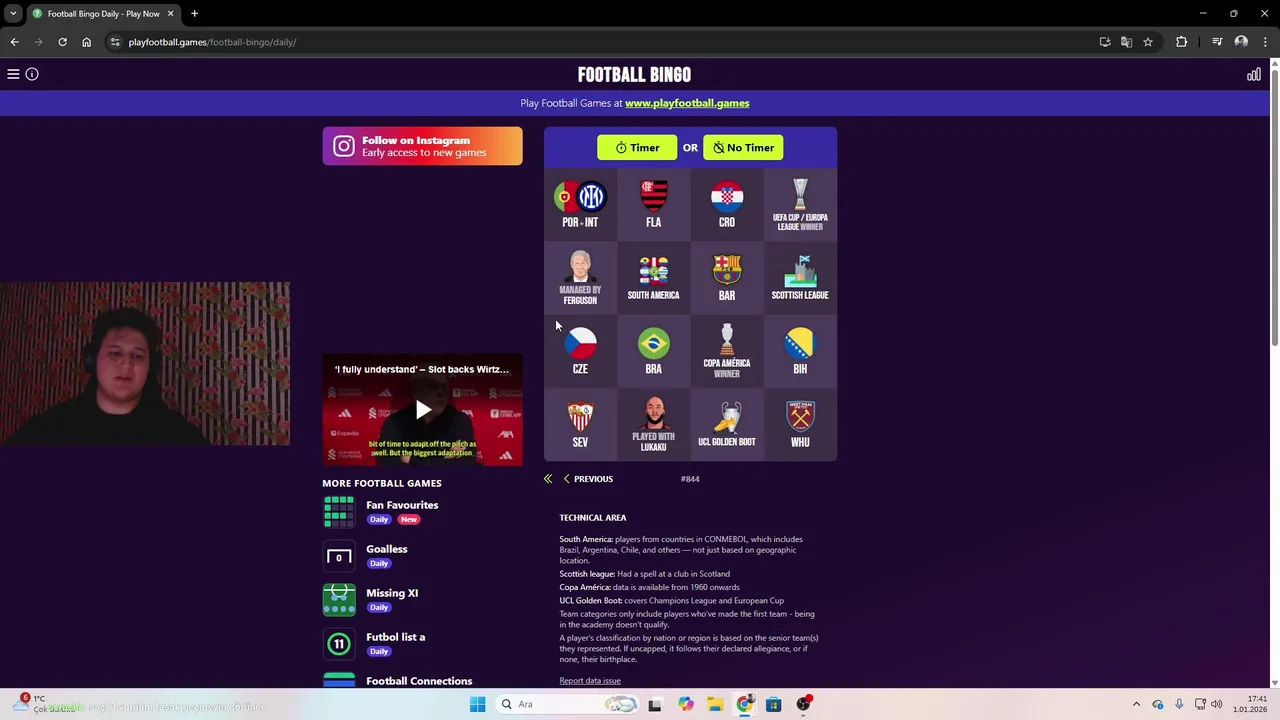Open the Chrome three-dot menu
This screenshot has width=1280, height=720.
[1266, 42]
